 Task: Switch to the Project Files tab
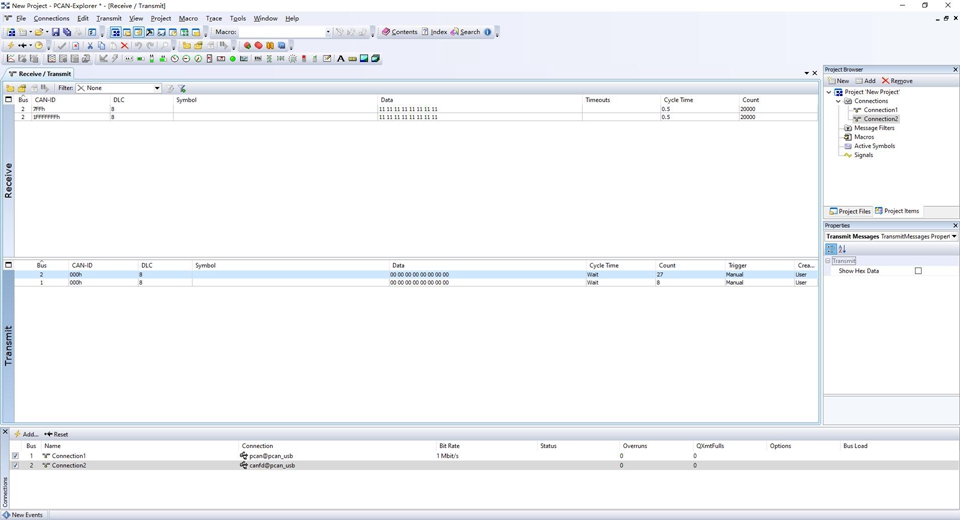coord(849,211)
